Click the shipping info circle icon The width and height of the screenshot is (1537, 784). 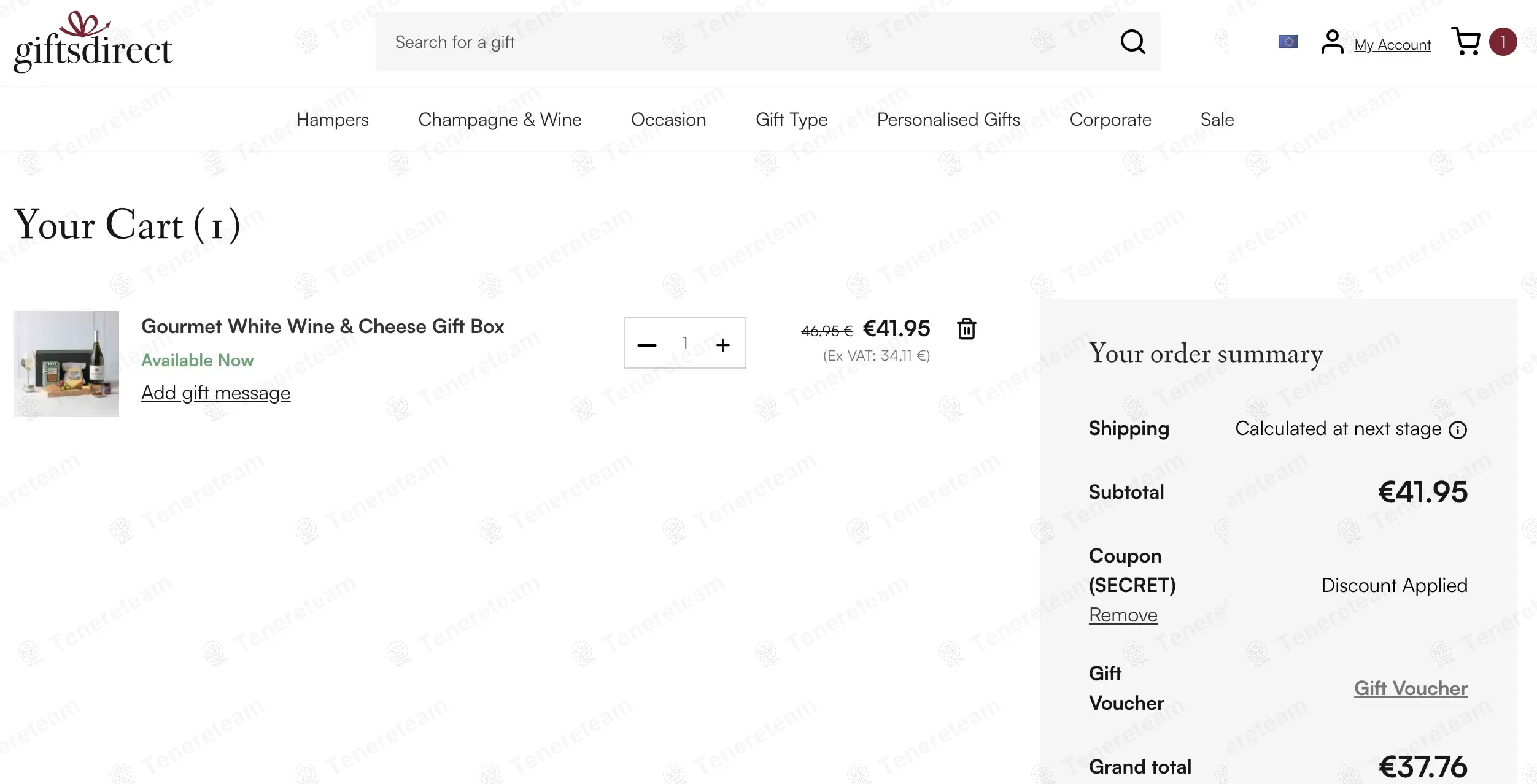[1458, 430]
